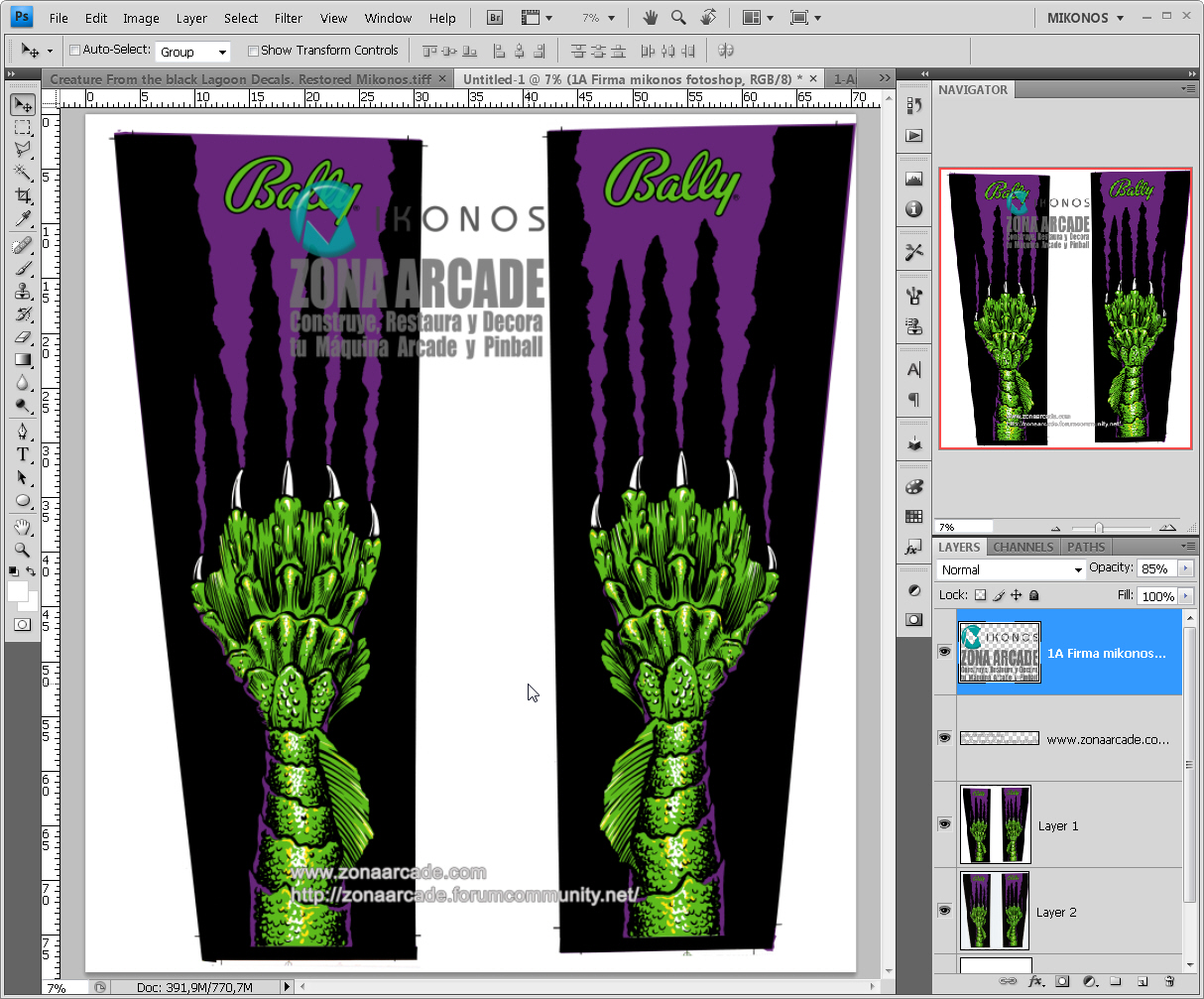Open the blend mode dropdown showing Normal
Image resolution: width=1204 pixels, height=999 pixels.
click(1012, 569)
